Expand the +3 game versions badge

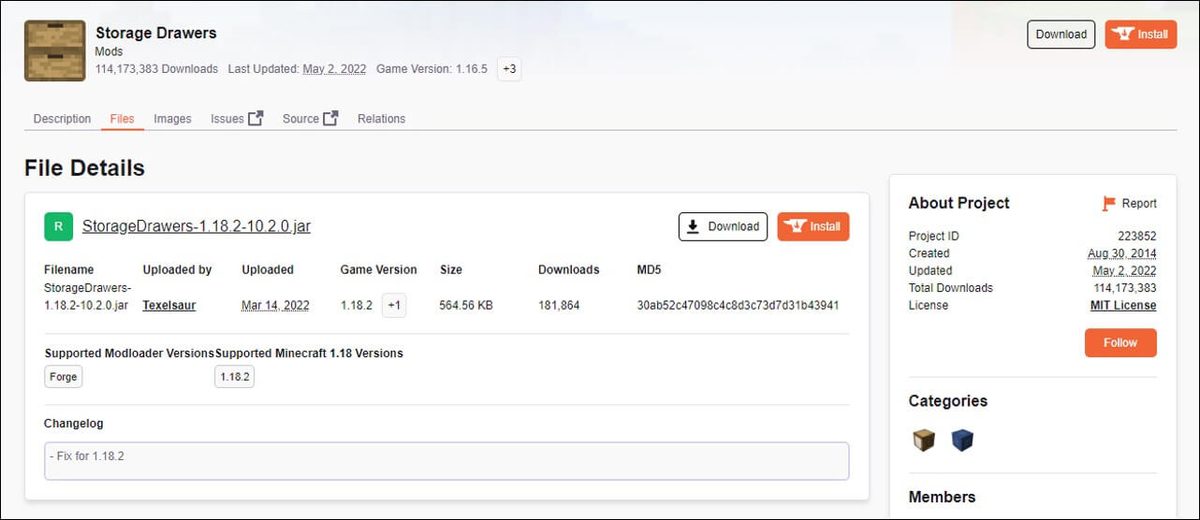[x=509, y=69]
